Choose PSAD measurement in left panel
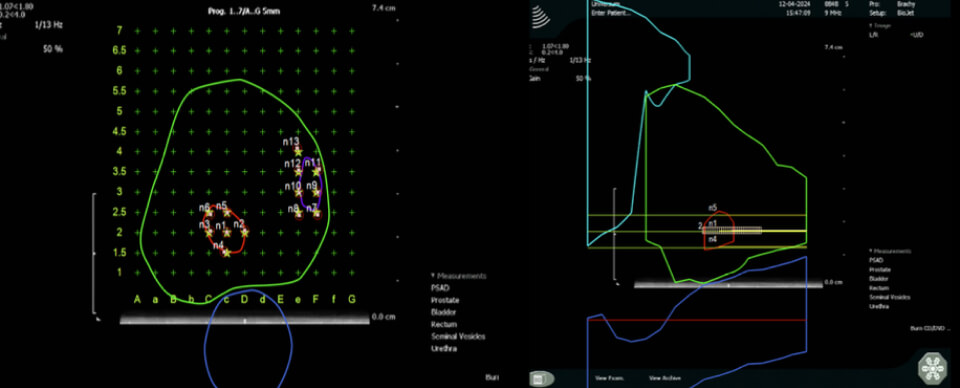The width and height of the screenshot is (960, 388). (440, 288)
